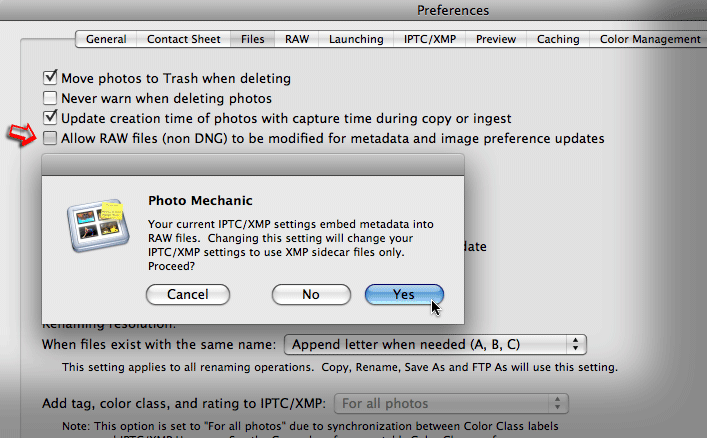
Task: Select the Files tab
Action: click(x=253, y=39)
